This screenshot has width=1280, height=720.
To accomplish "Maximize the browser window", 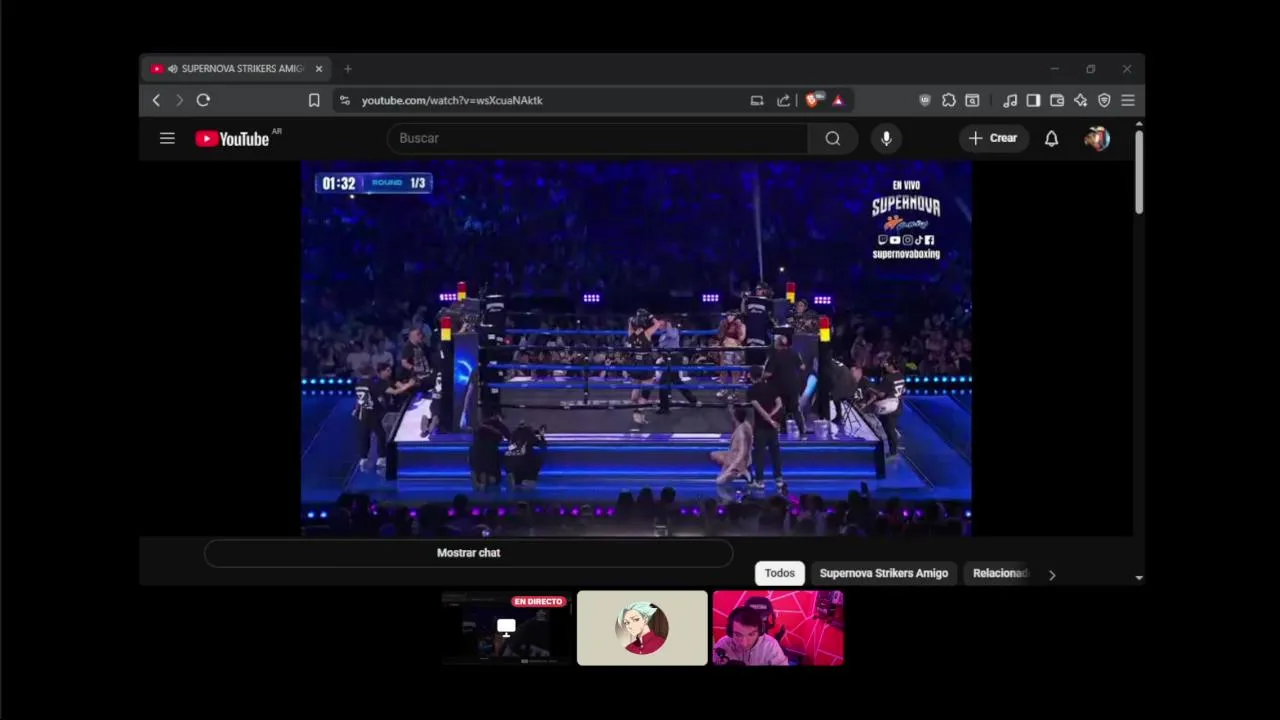I will (1091, 69).
